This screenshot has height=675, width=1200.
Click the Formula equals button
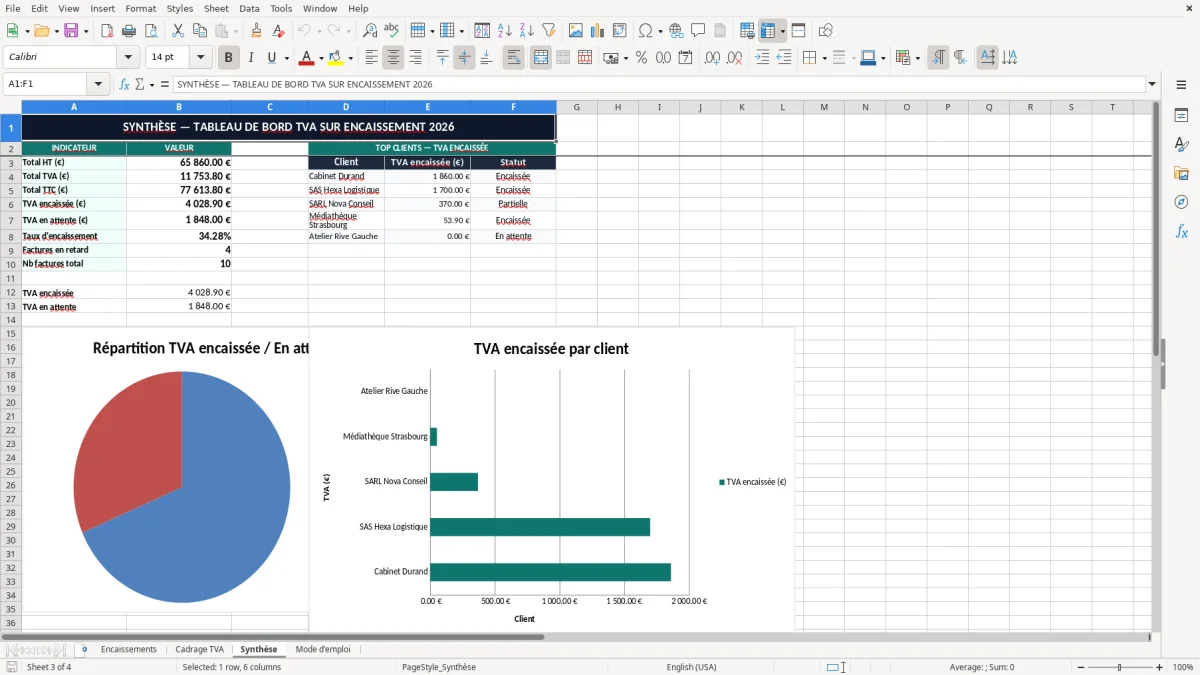[164, 85]
